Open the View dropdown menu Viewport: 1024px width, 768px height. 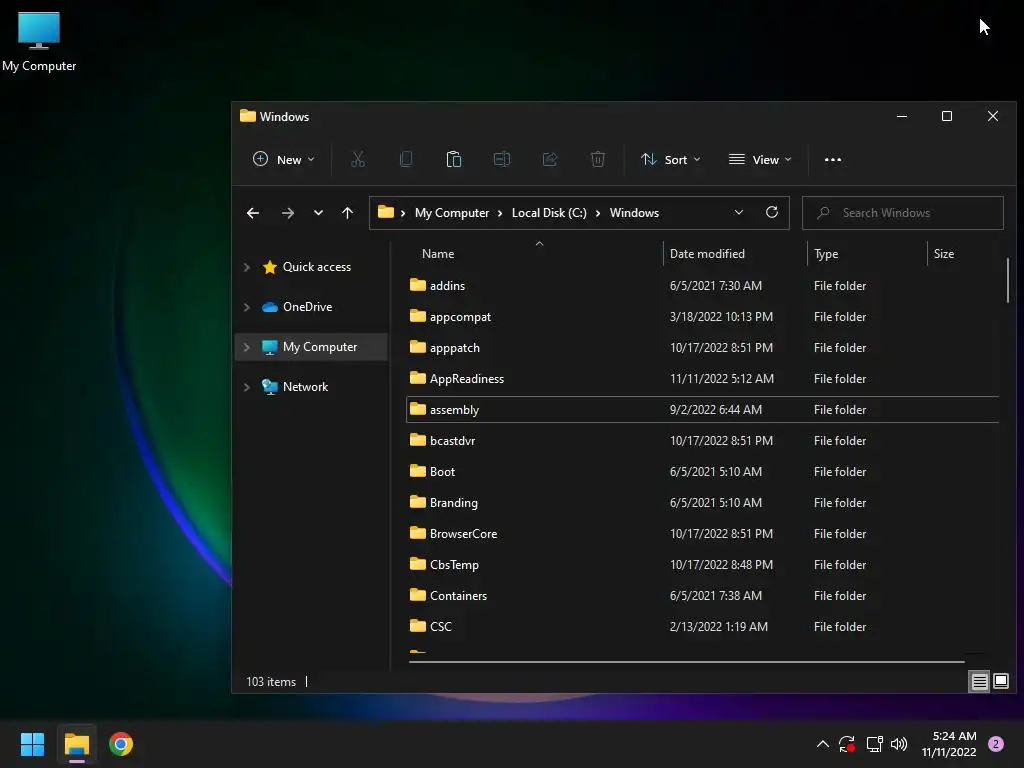point(760,159)
